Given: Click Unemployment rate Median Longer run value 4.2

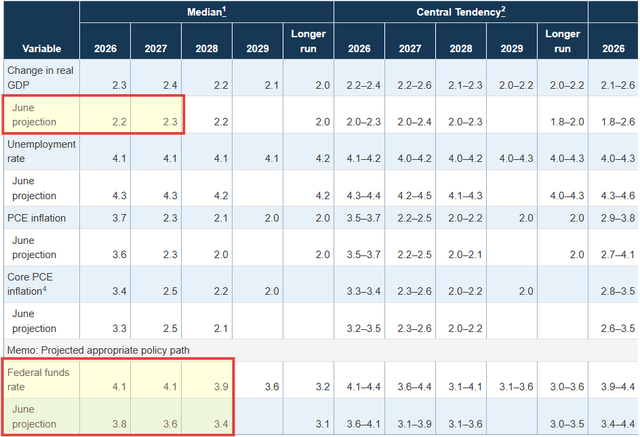Looking at the screenshot, I should [x=322, y=158].
